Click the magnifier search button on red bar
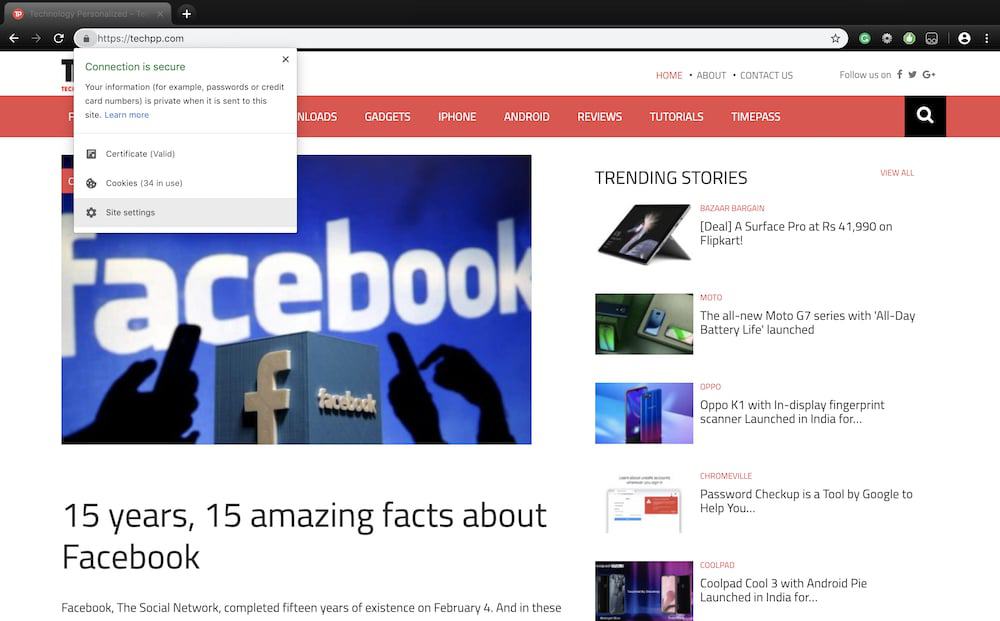1000x621 pixels. tap(925, 116)
